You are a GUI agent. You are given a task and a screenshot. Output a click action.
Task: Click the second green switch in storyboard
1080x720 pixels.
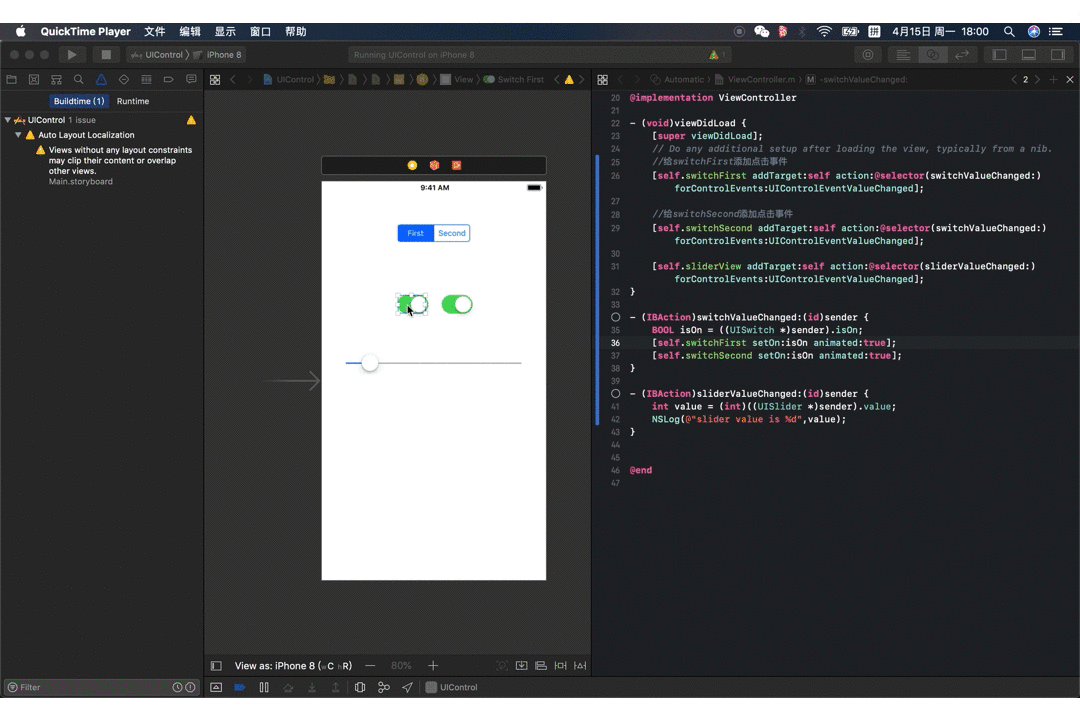tap(457, 305)
